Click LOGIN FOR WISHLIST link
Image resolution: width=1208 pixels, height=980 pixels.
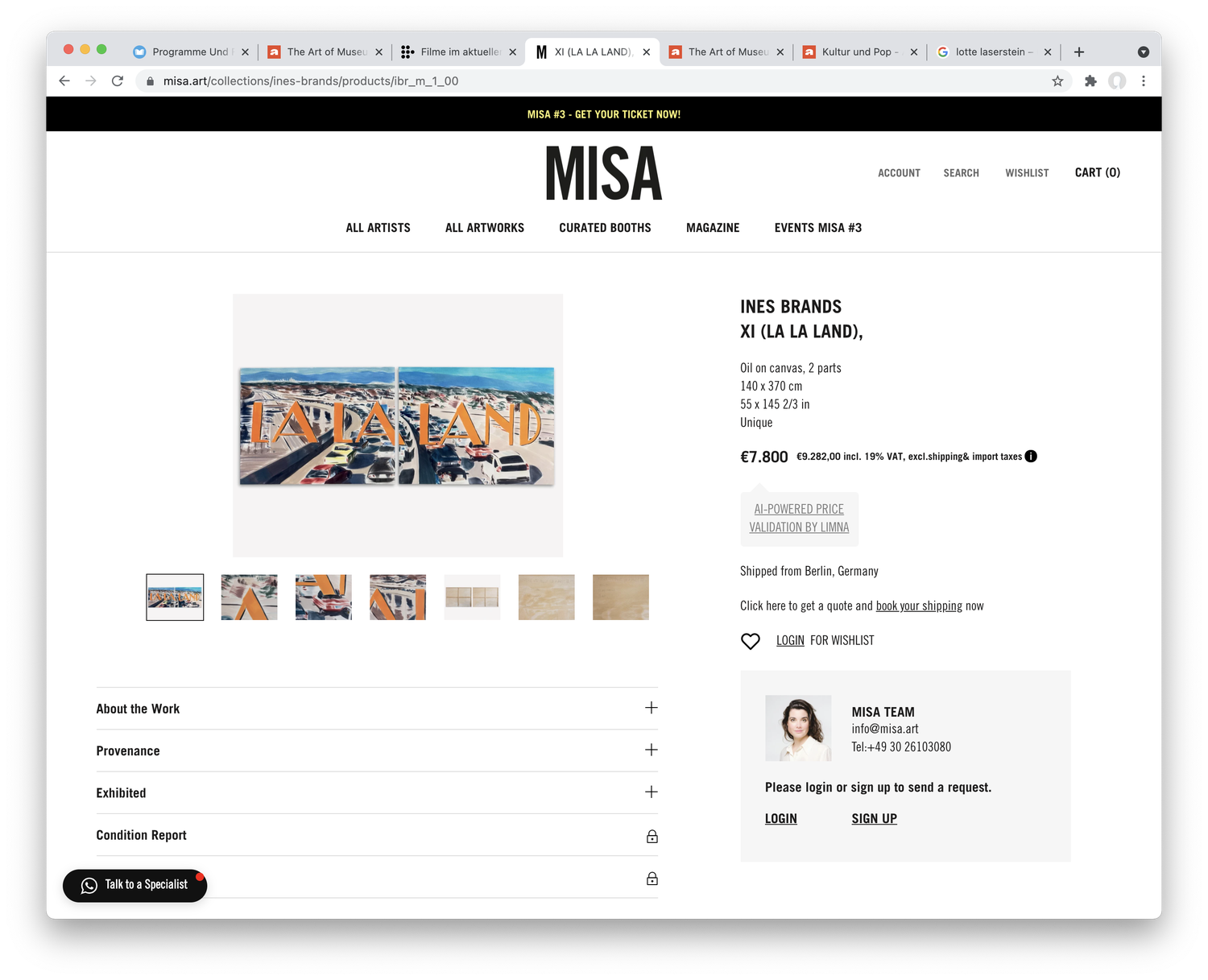point(790,641)
